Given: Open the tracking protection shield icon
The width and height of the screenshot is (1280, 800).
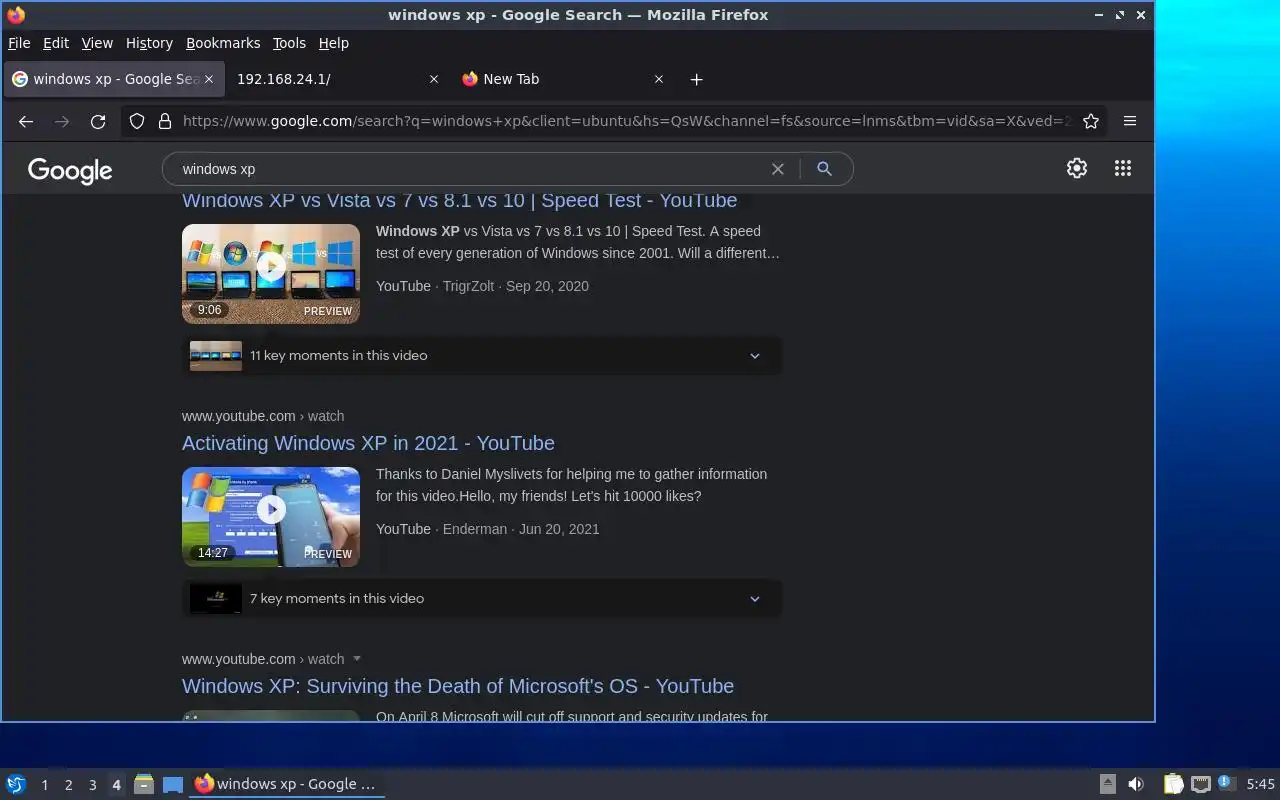Looking at the screenshot, I should (x=138, y=121).
